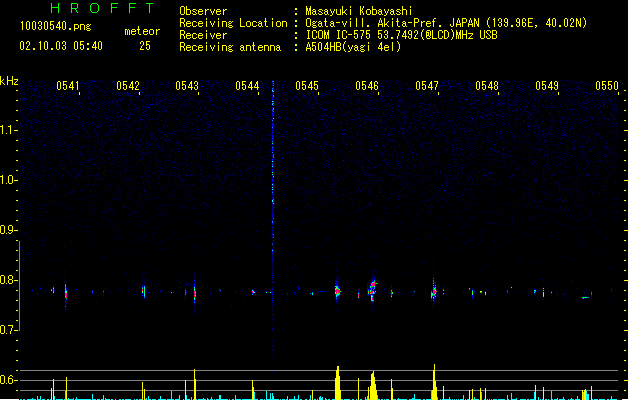This screenshot has width=629, height=400.
Task: Click the Observer label
Action: pyautogui.click(x=203, y=11)
